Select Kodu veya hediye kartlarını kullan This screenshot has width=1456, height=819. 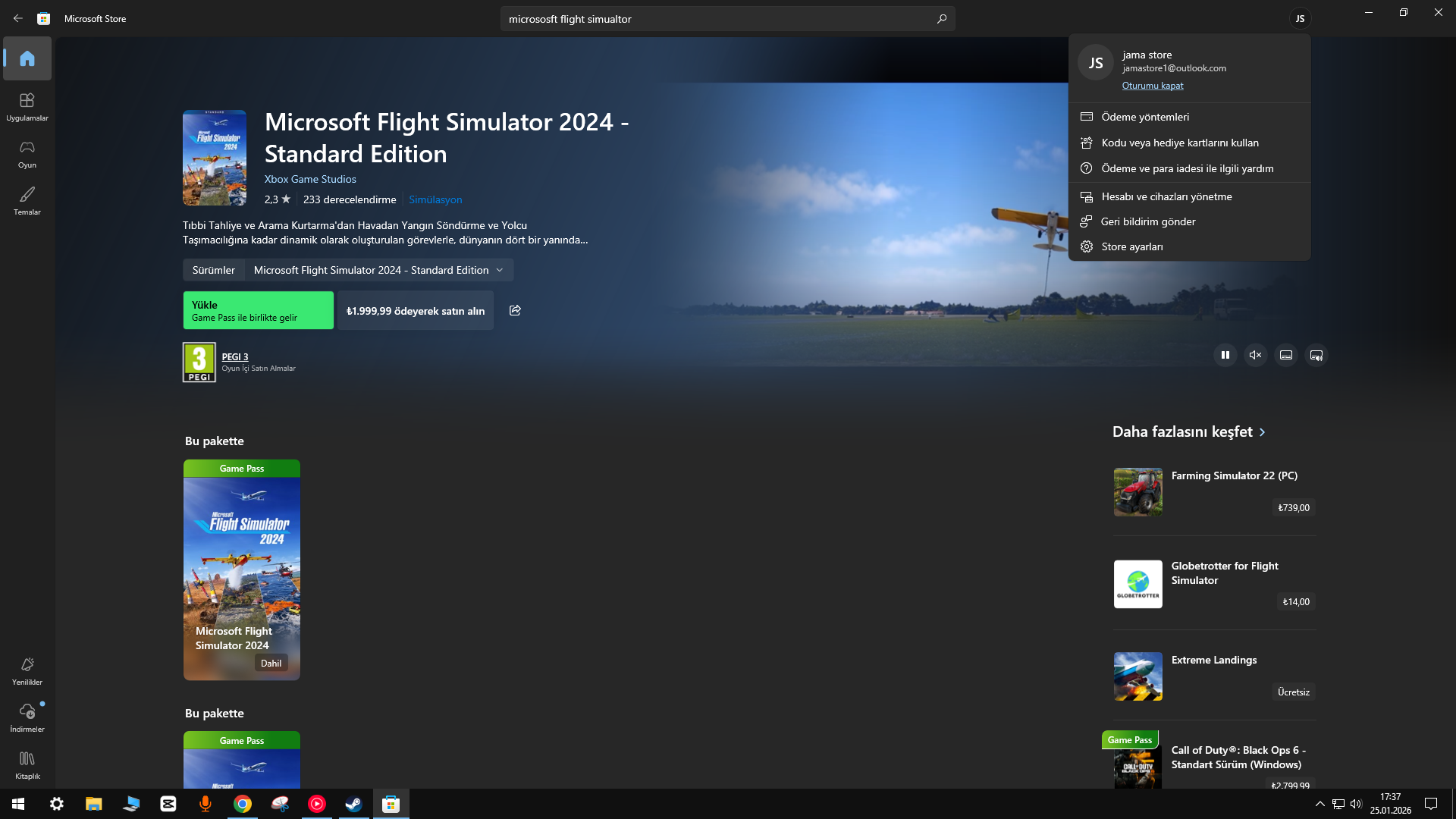click(x=1190, y=143)
